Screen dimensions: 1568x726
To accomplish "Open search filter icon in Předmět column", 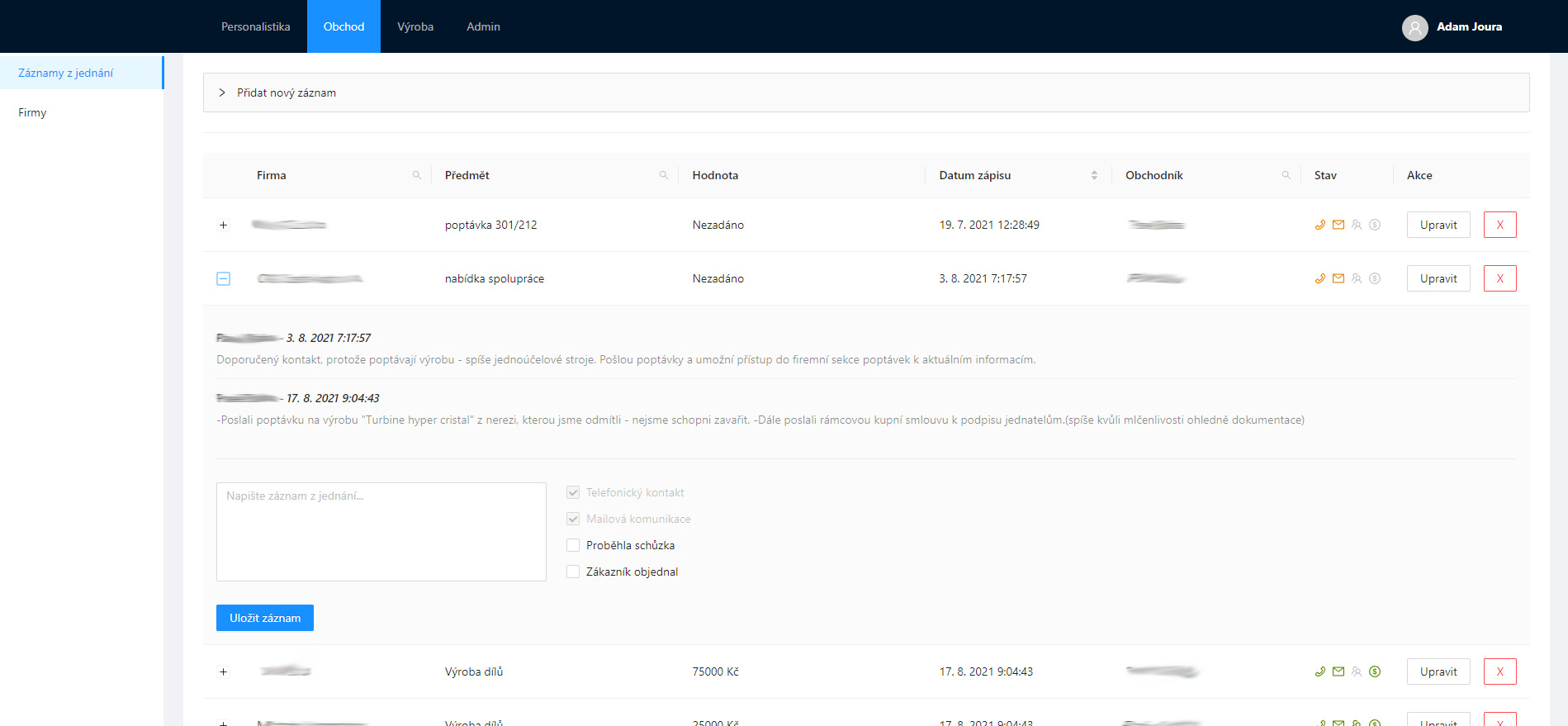I will 664,175.
